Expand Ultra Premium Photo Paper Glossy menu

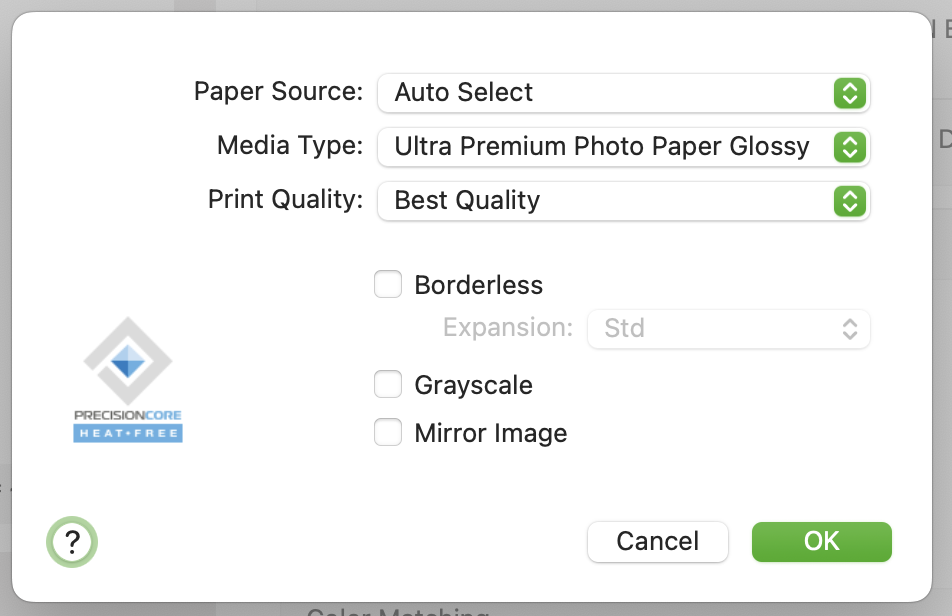pyautogui.click(x=624, y=147)
